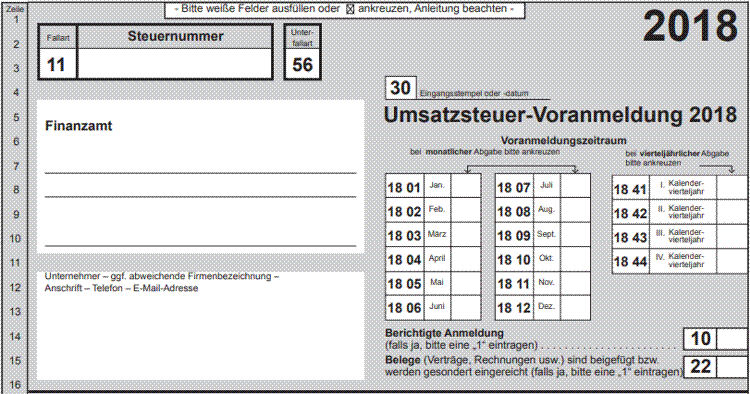This screenshot has height=394, width=750.
Task: Click the Belege beigefügt field 22
Action: 732,367
